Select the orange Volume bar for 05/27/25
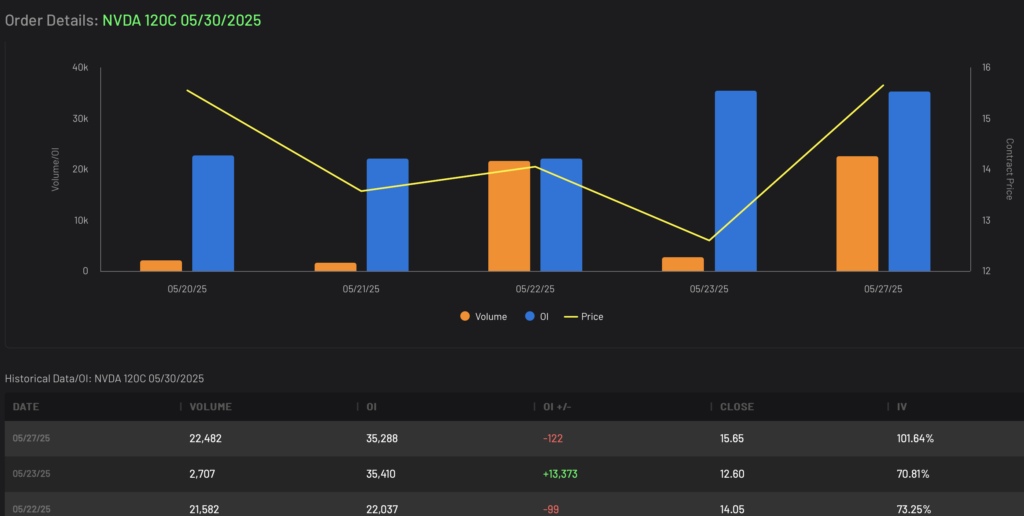This screenshot has height=516, width=1024. (x=857, y=214)
